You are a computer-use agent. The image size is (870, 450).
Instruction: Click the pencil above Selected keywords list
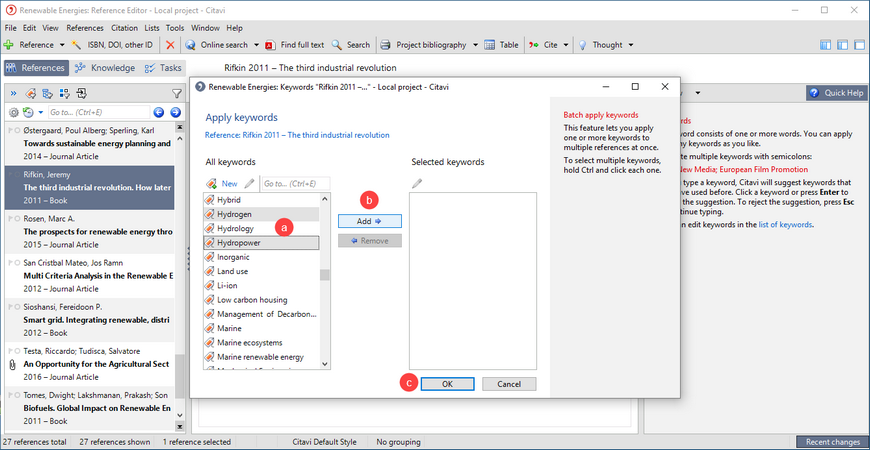[417, 184]
